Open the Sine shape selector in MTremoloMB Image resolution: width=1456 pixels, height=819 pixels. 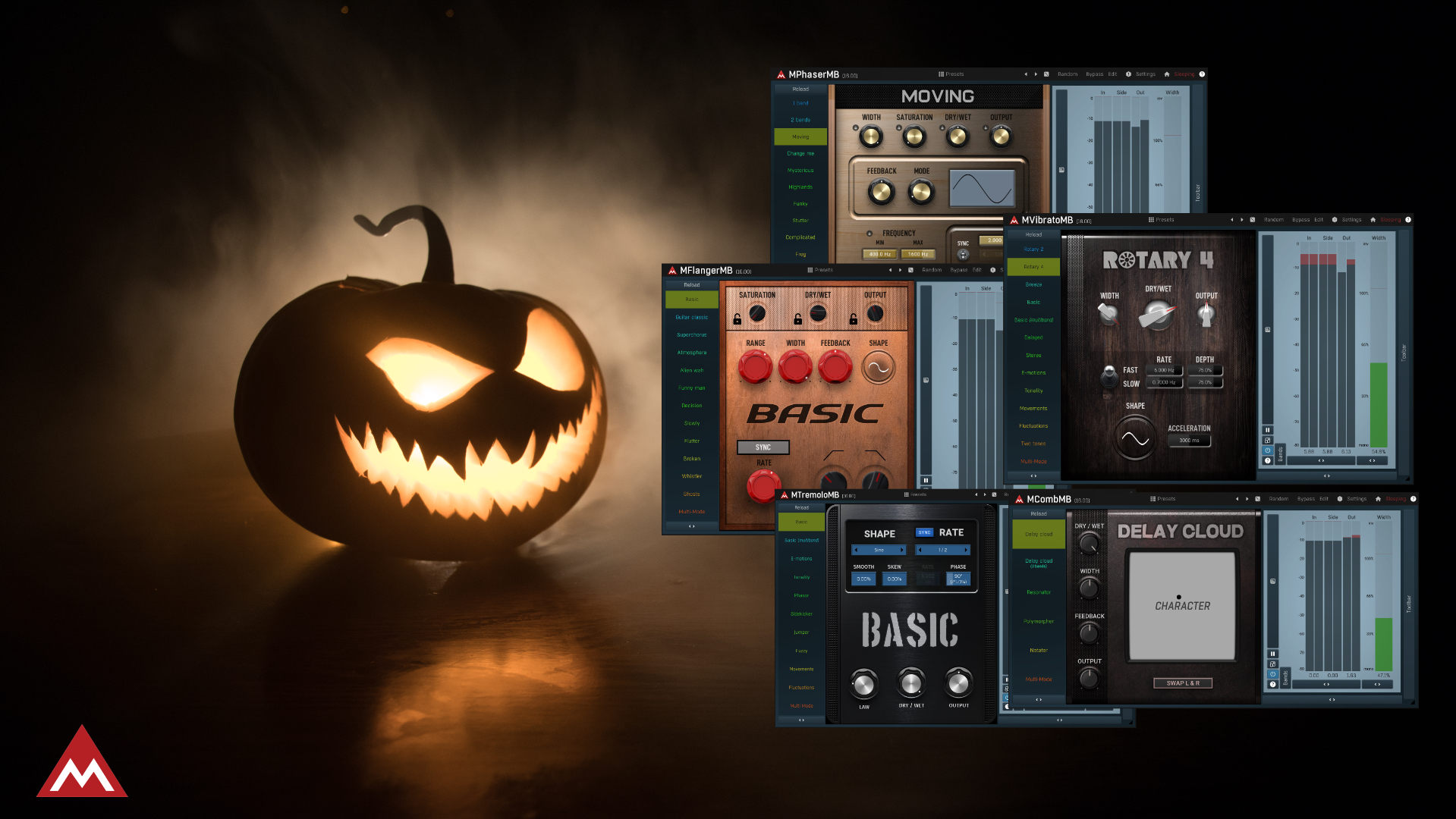pyautogui.click(x=879, y=550)
